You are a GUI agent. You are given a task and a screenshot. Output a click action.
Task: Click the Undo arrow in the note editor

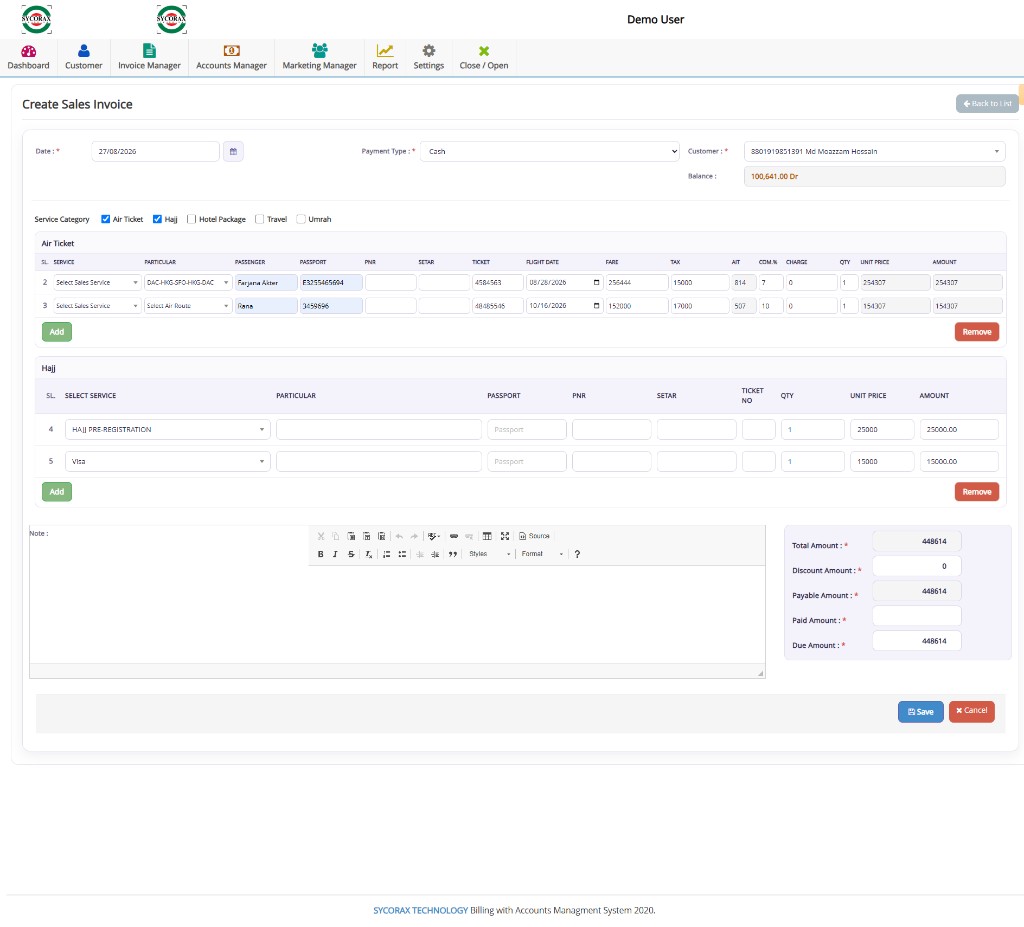pos(399,536)
